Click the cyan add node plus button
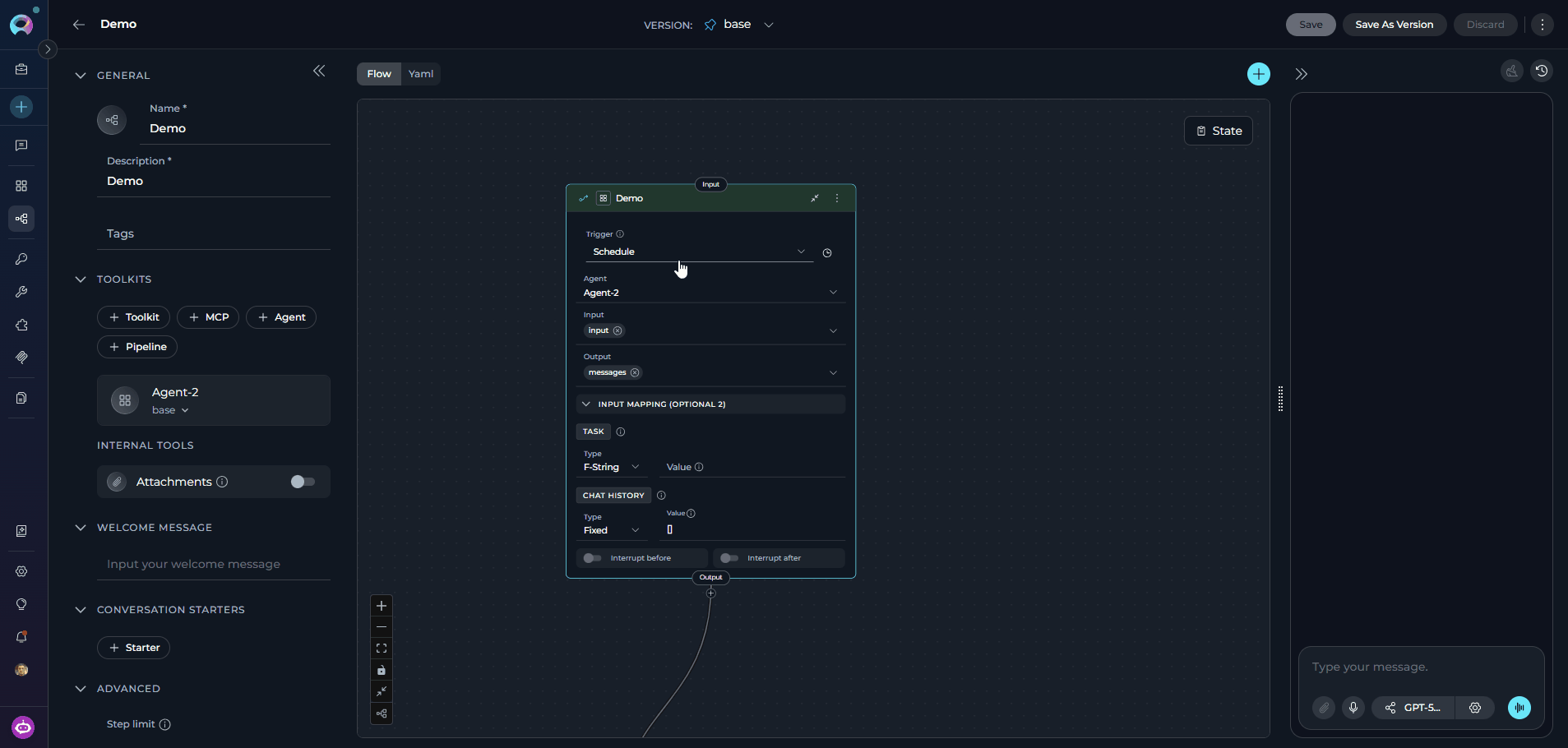 click(x=1259, y=74)
